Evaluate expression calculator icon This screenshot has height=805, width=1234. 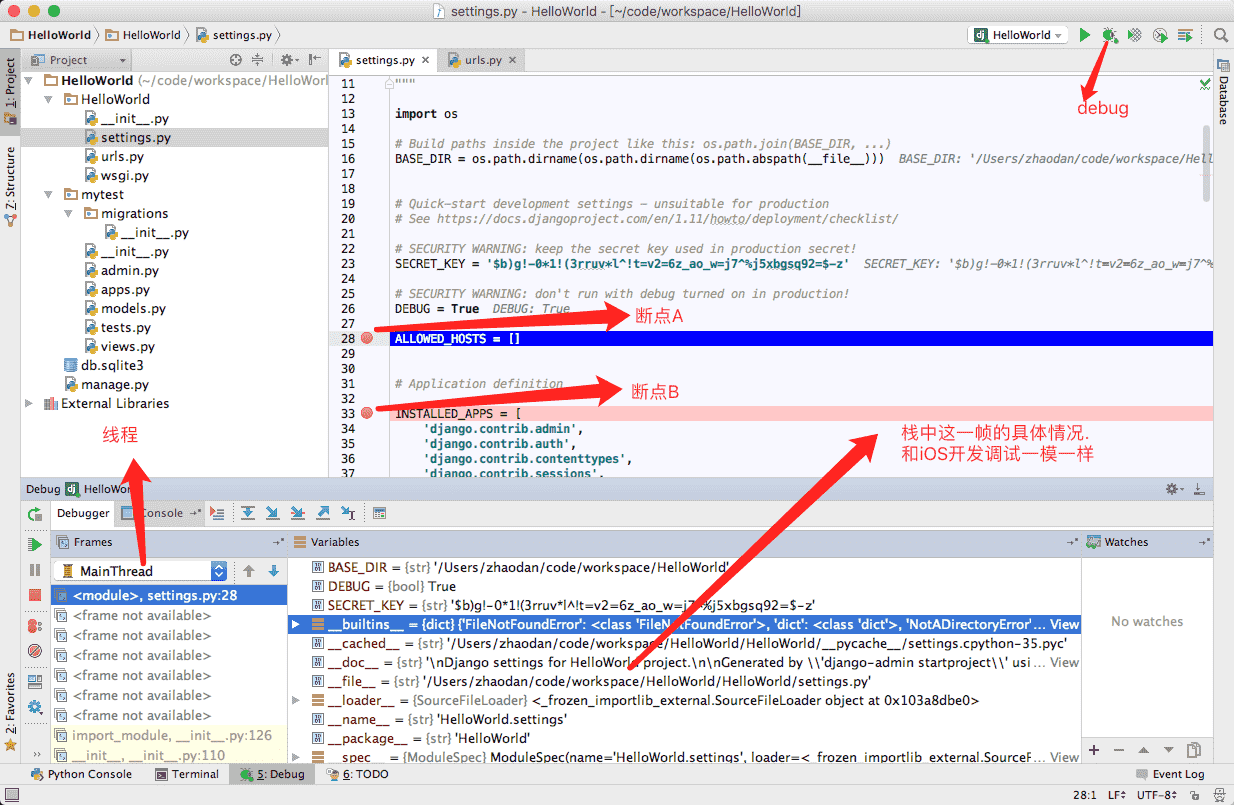pos(380,513)
